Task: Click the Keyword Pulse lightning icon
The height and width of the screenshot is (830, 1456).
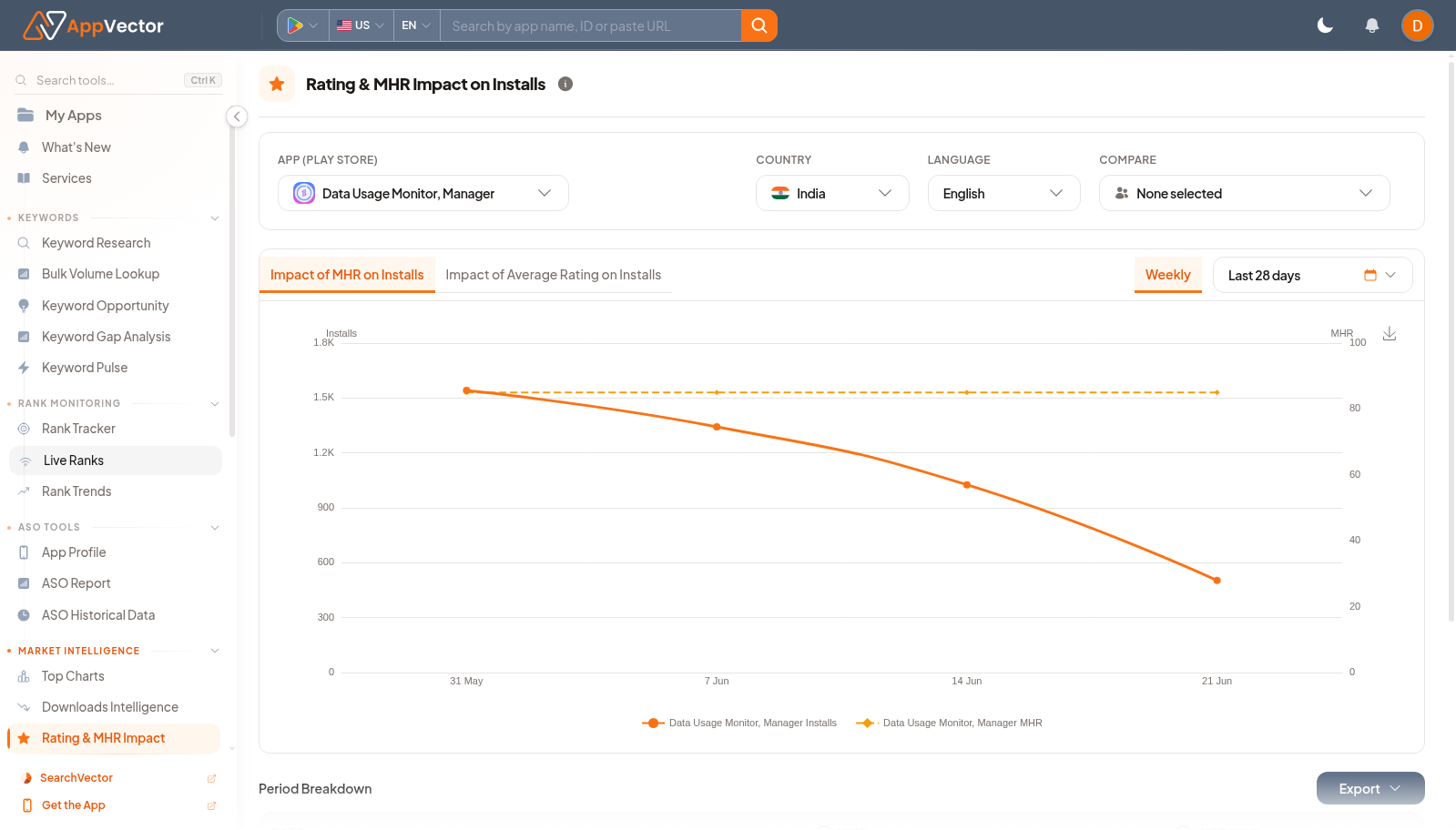Action: [24, 368]
